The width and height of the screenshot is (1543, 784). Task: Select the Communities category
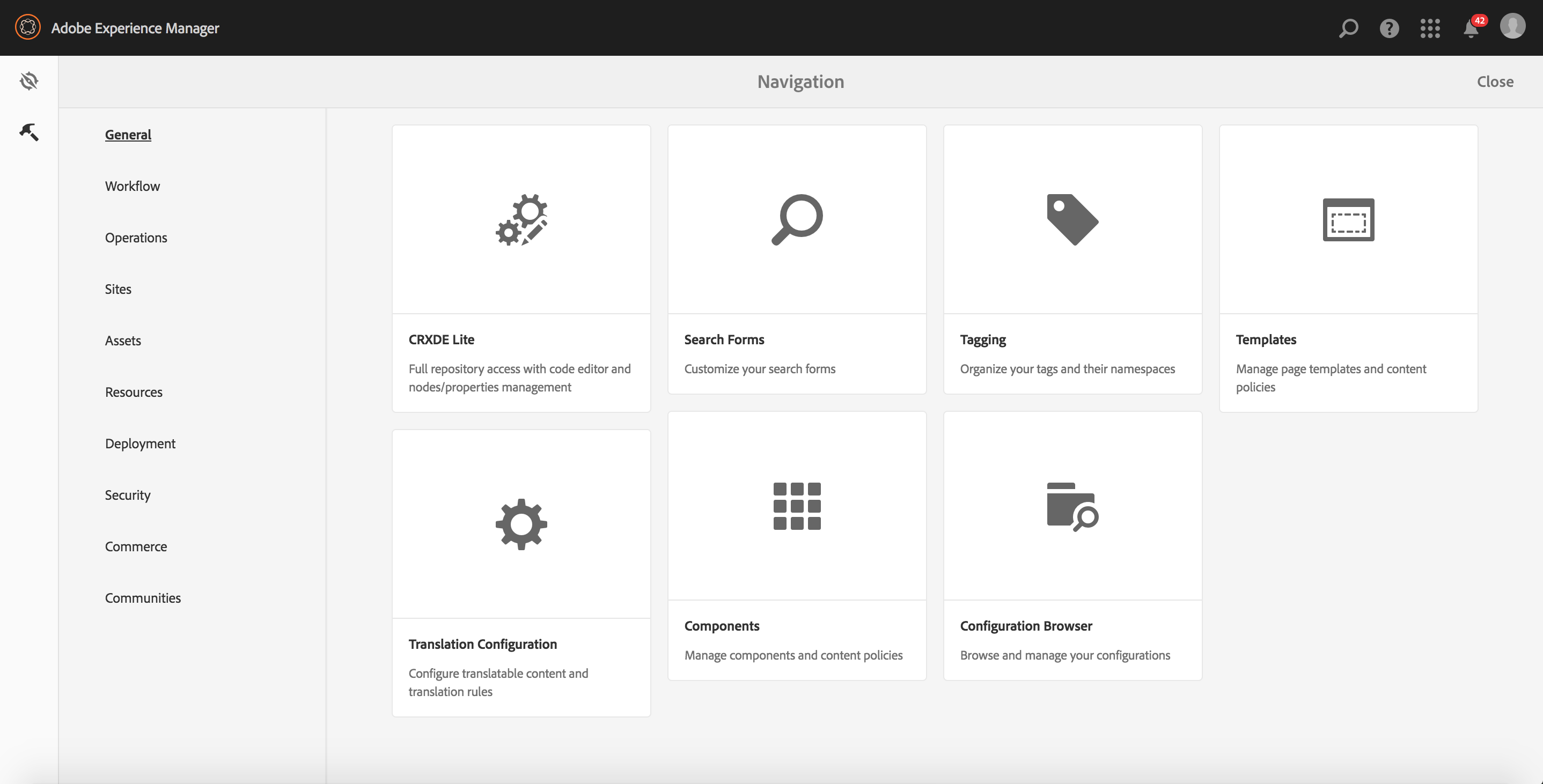click(143, 598)
